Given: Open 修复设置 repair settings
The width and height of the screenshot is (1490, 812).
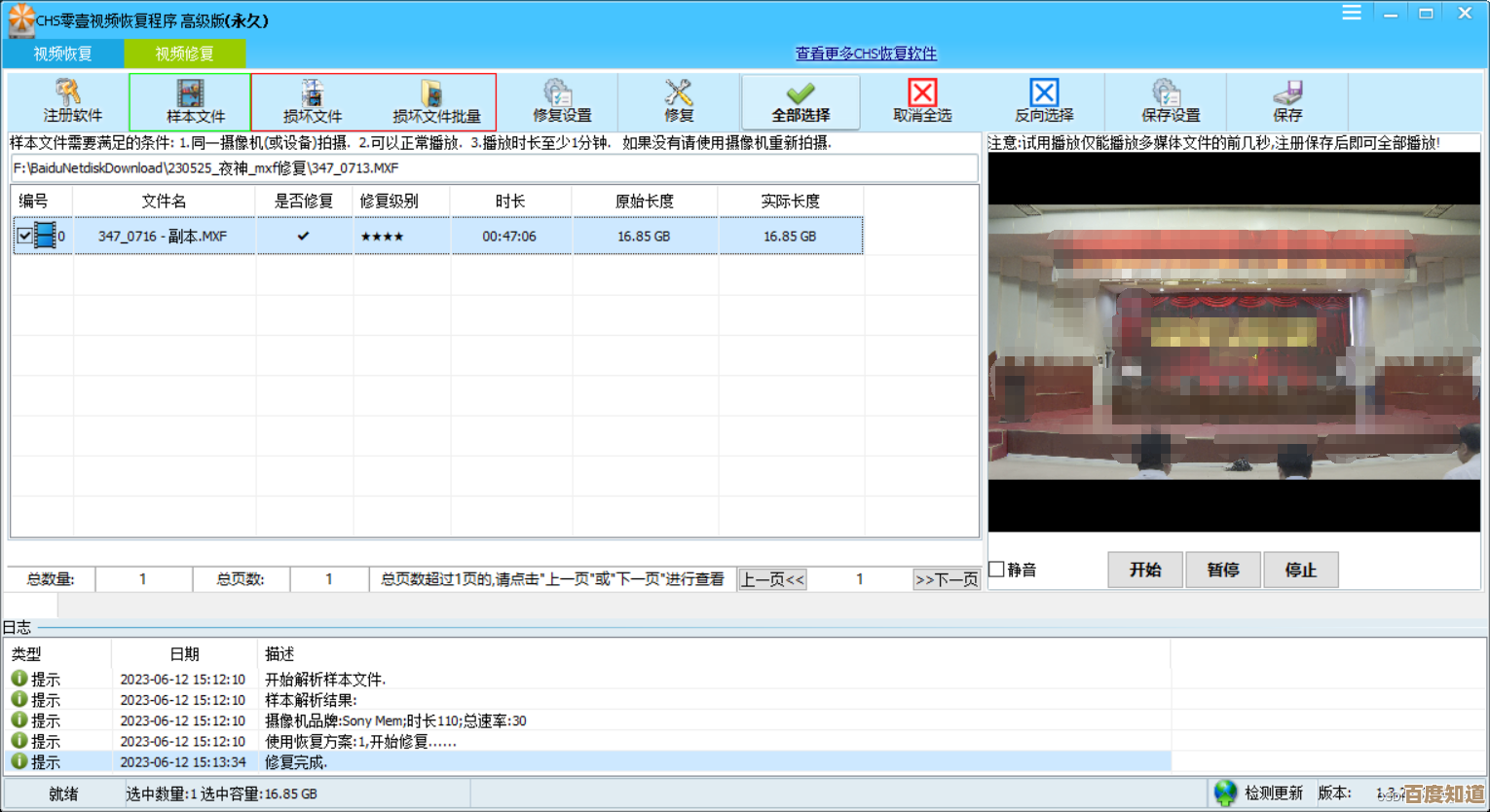Looking at the screenshot, I should coord(560,101).
